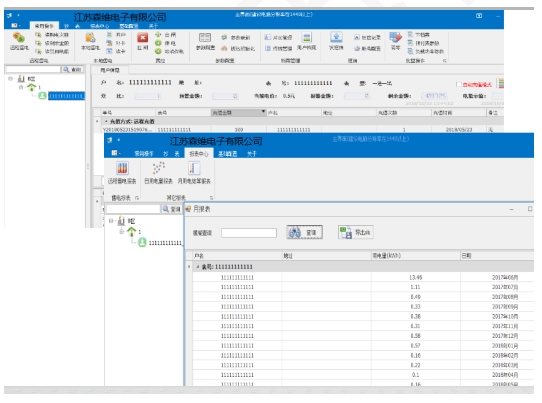Click the 远程售电 coins icon in ribbon
Screen dimensions: 542x403
(x=19, y=37)
